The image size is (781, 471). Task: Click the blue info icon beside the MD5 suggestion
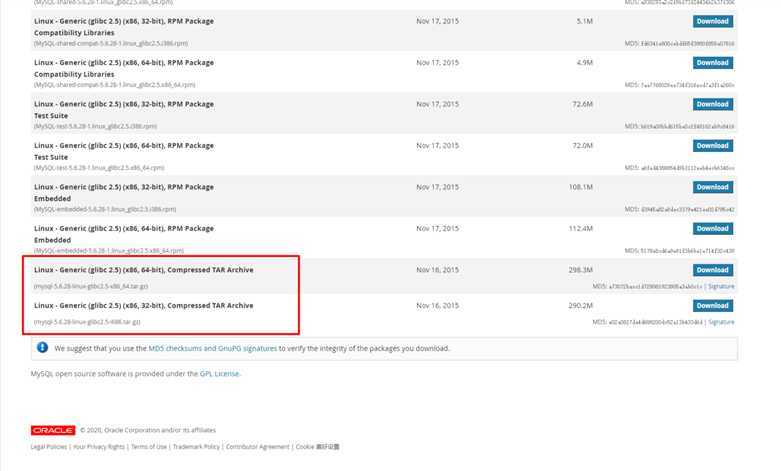(42, 348)
